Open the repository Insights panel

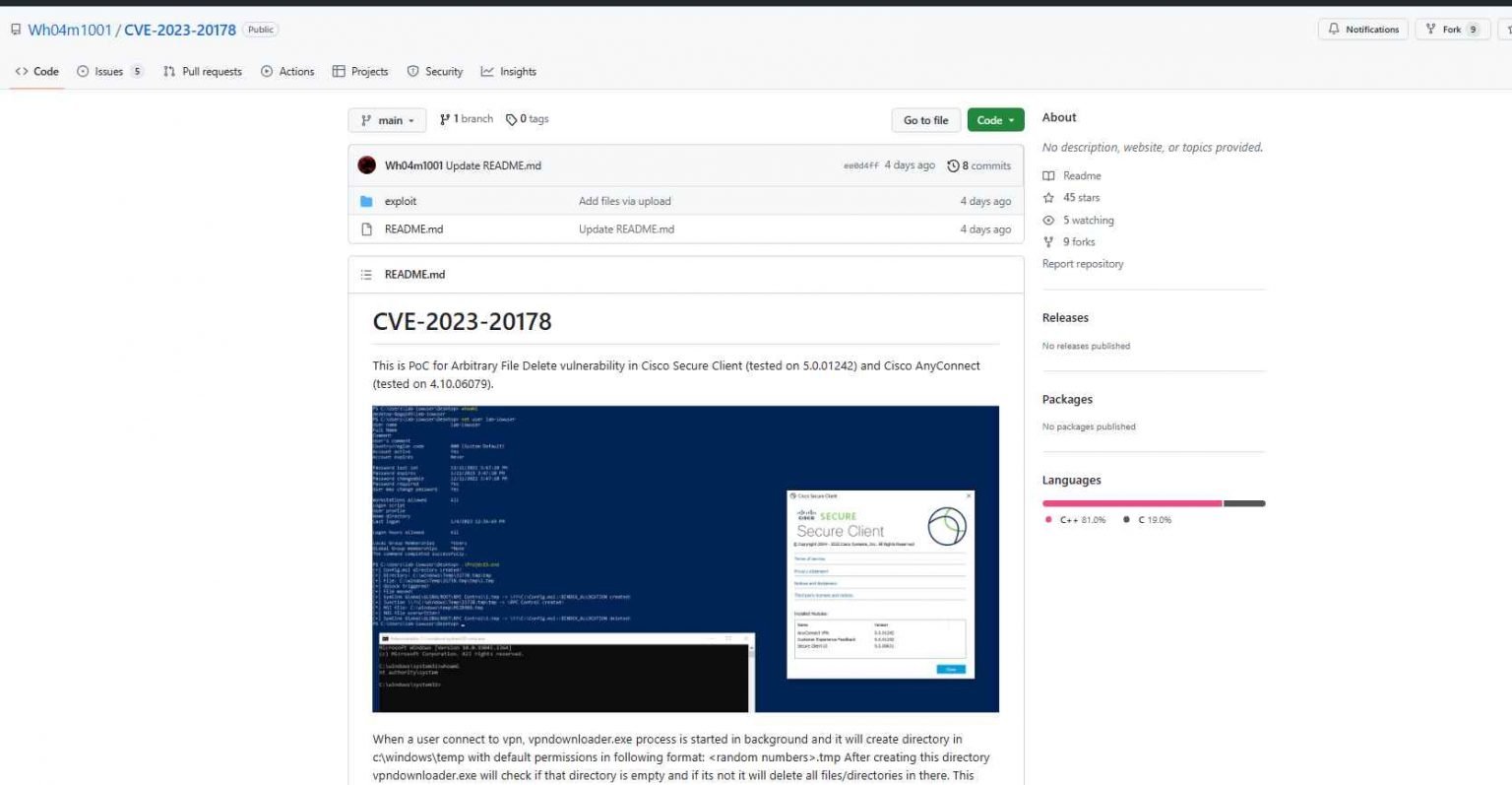[x=509, y=71]
